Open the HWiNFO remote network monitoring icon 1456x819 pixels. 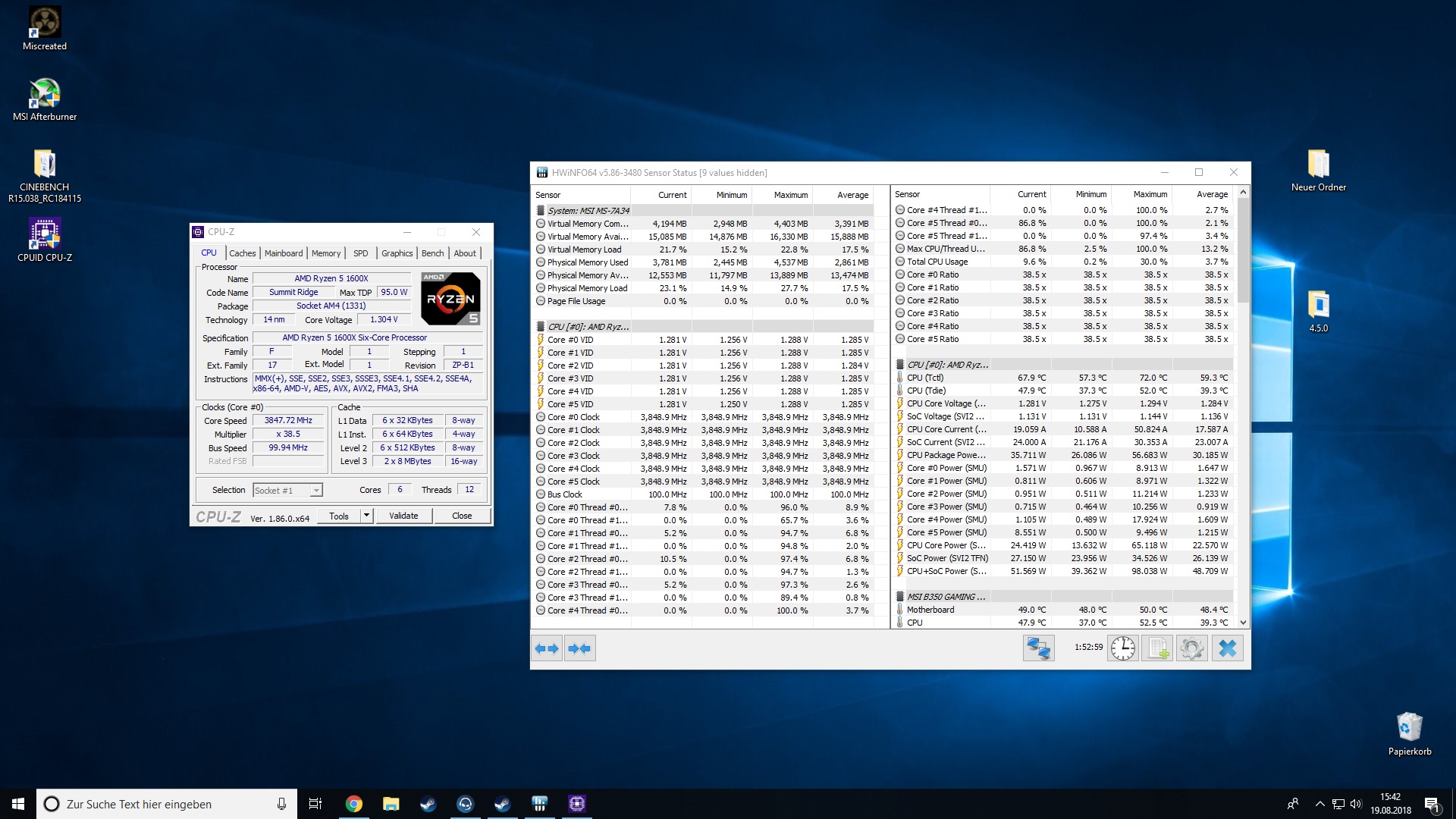click(1038, 648)
